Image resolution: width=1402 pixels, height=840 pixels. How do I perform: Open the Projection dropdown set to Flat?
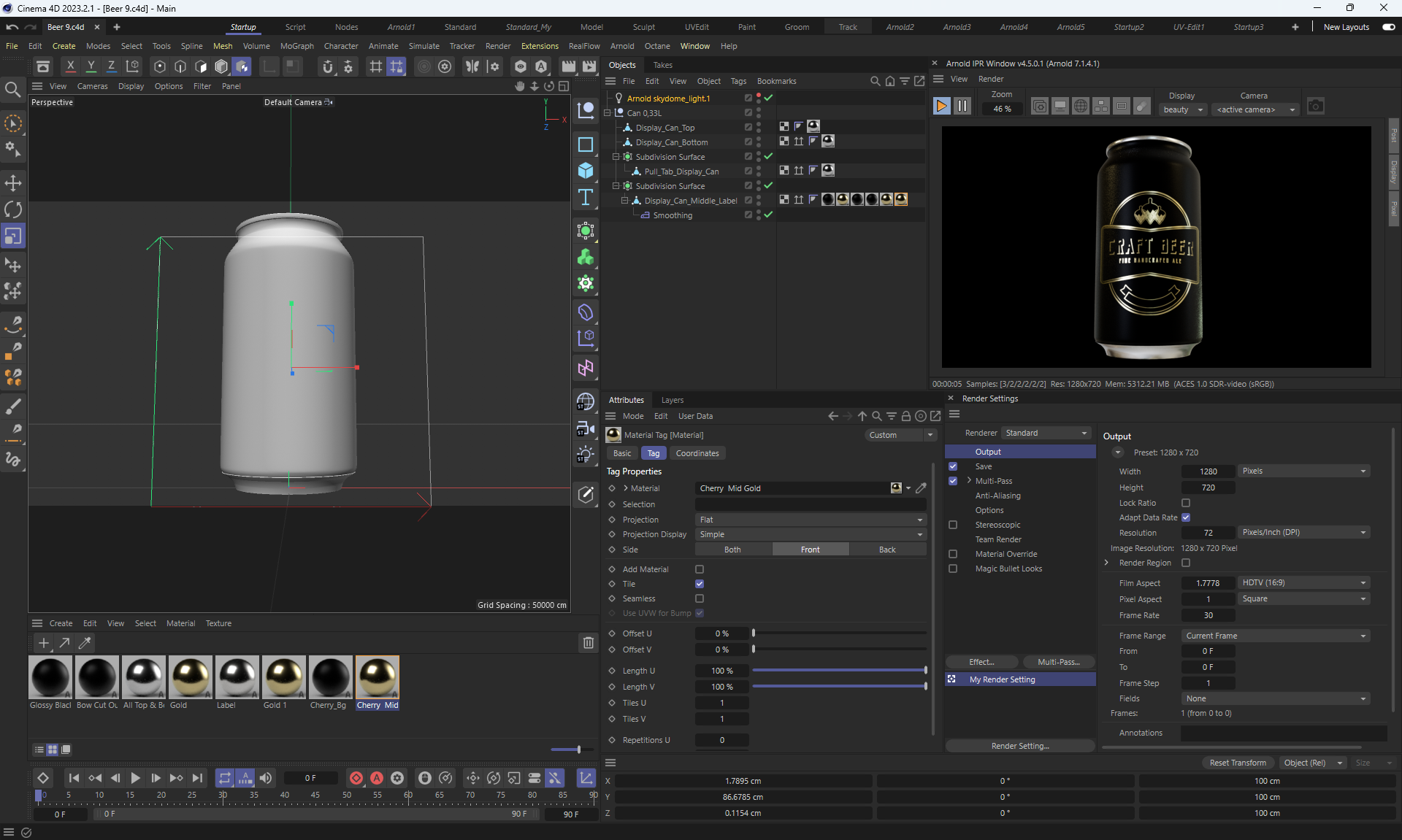pyautogui.click(x=811, y=520)
